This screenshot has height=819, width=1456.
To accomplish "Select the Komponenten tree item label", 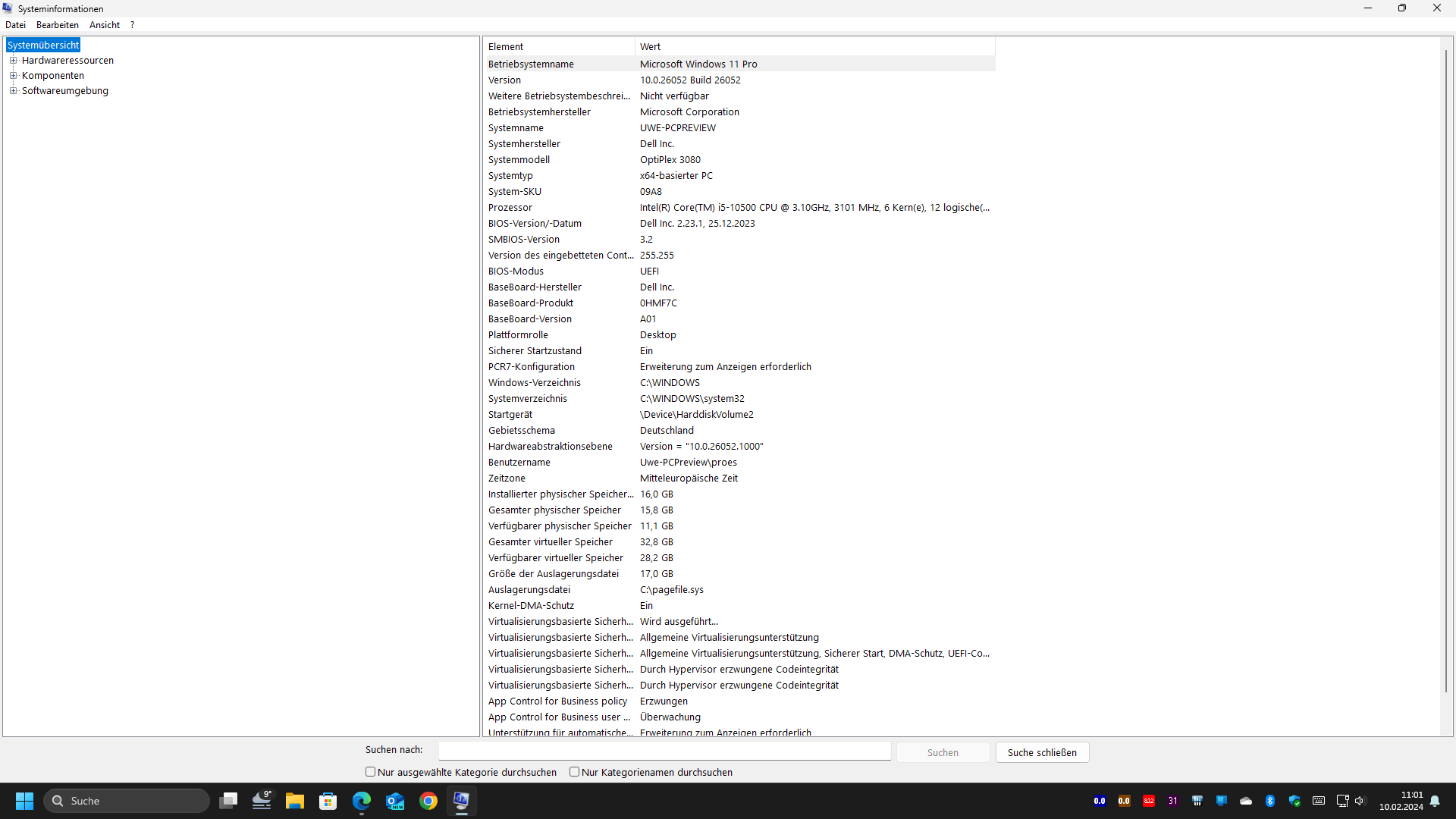I will [53, 76].
